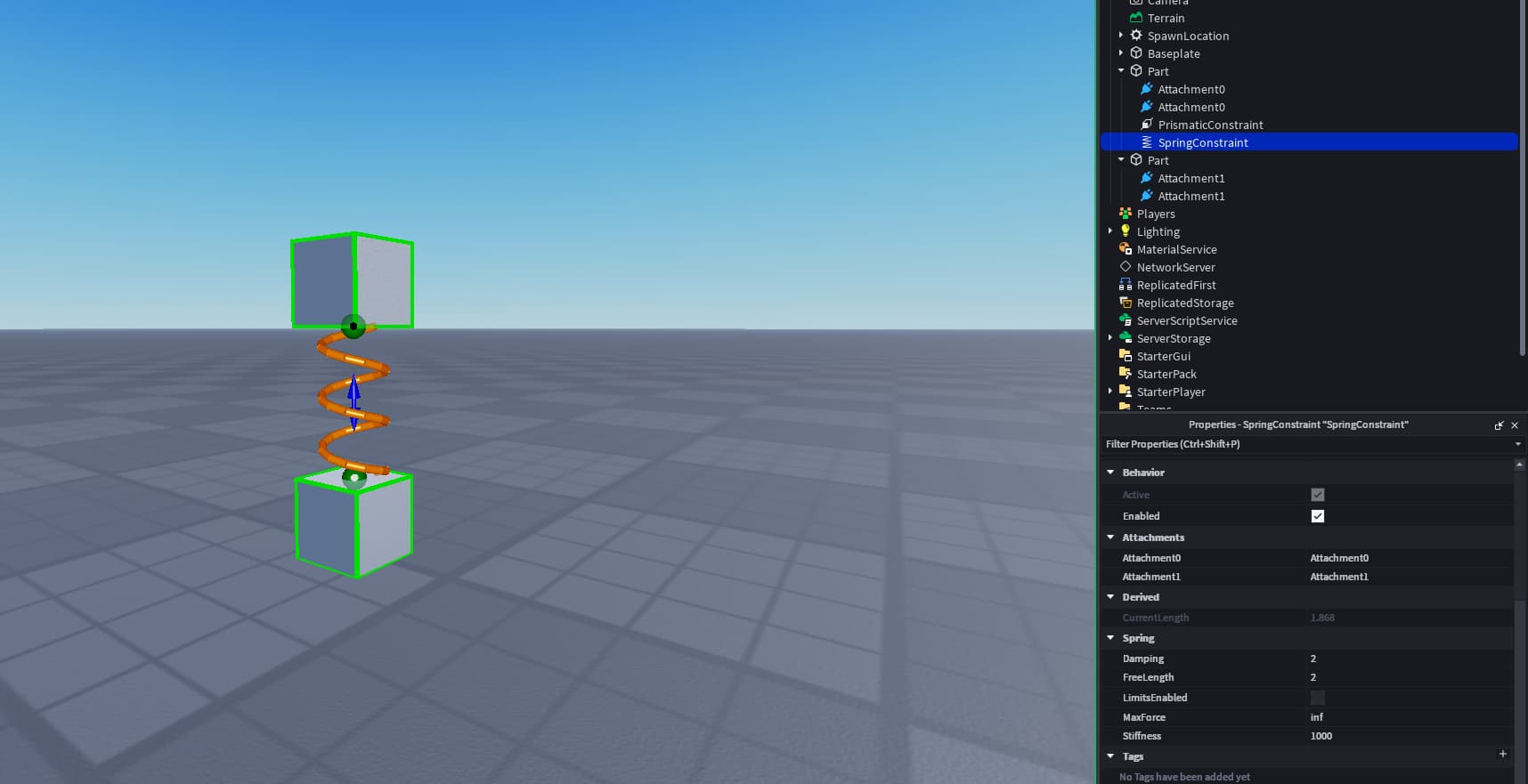Click the Baseplate cube icon
Viewport: 1528px width, 784px height.
pyautogui.click(x=1135, y=53)
